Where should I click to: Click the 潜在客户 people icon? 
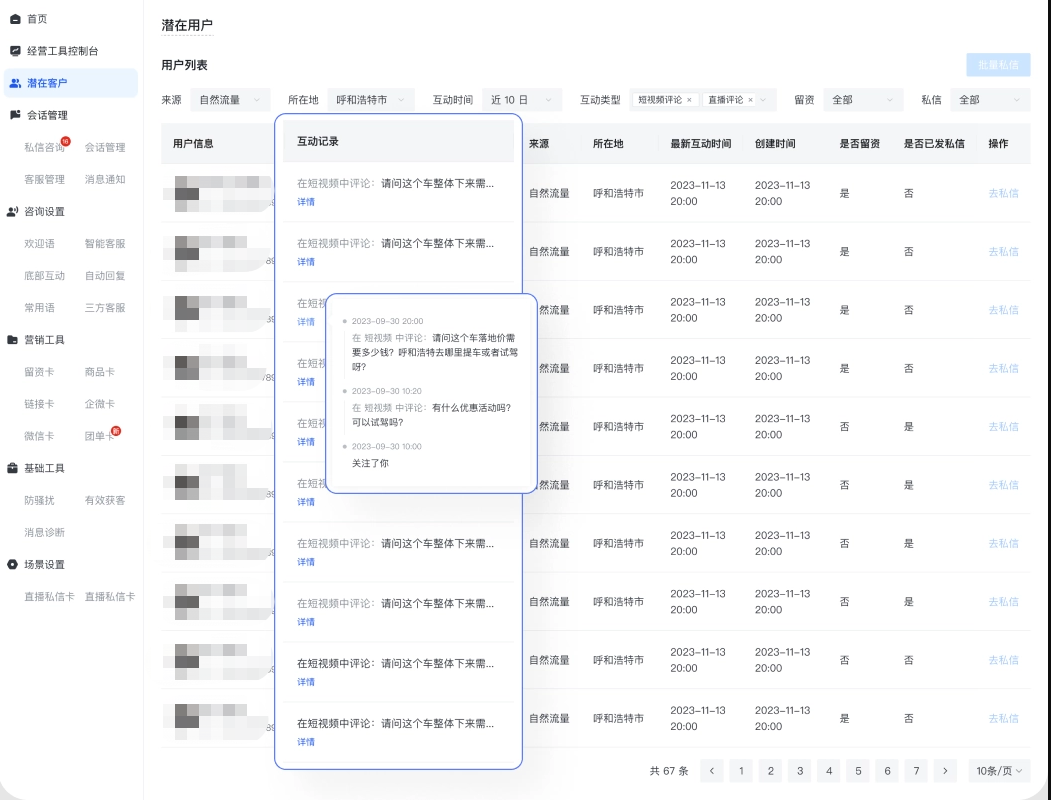[x=15, y=83]
